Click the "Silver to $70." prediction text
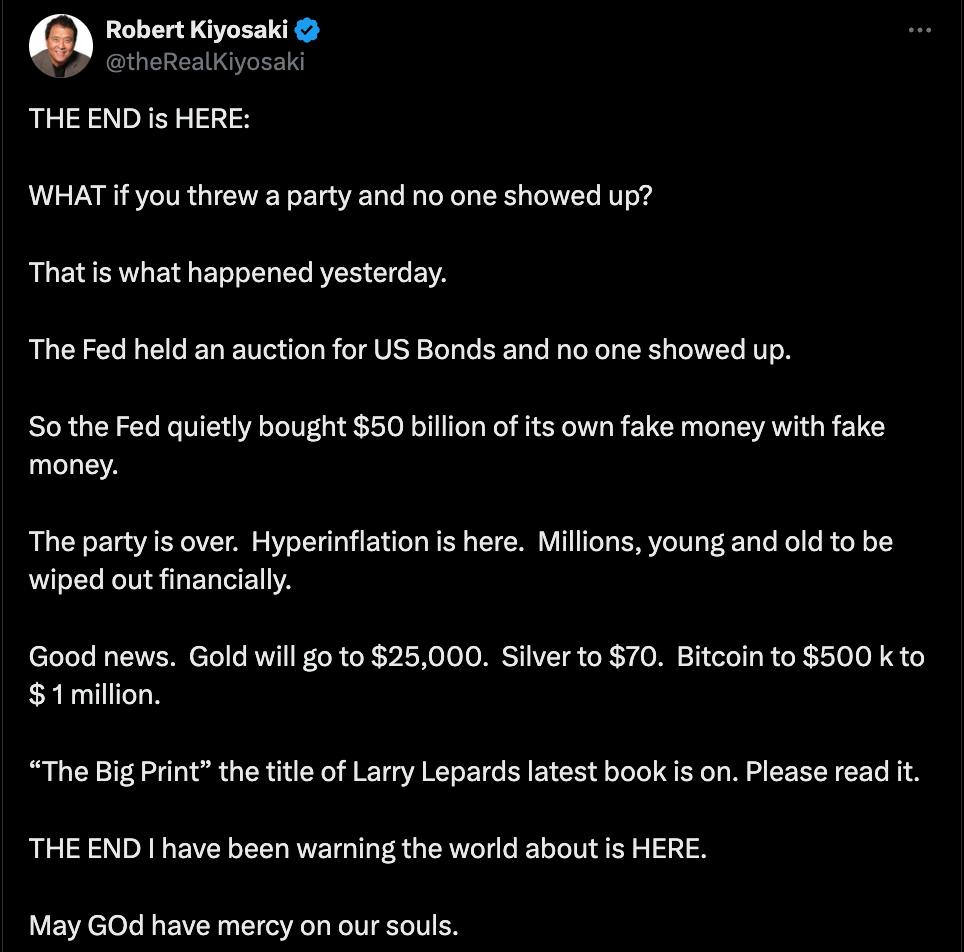This screenshot has width=964, height=952. 580,657
